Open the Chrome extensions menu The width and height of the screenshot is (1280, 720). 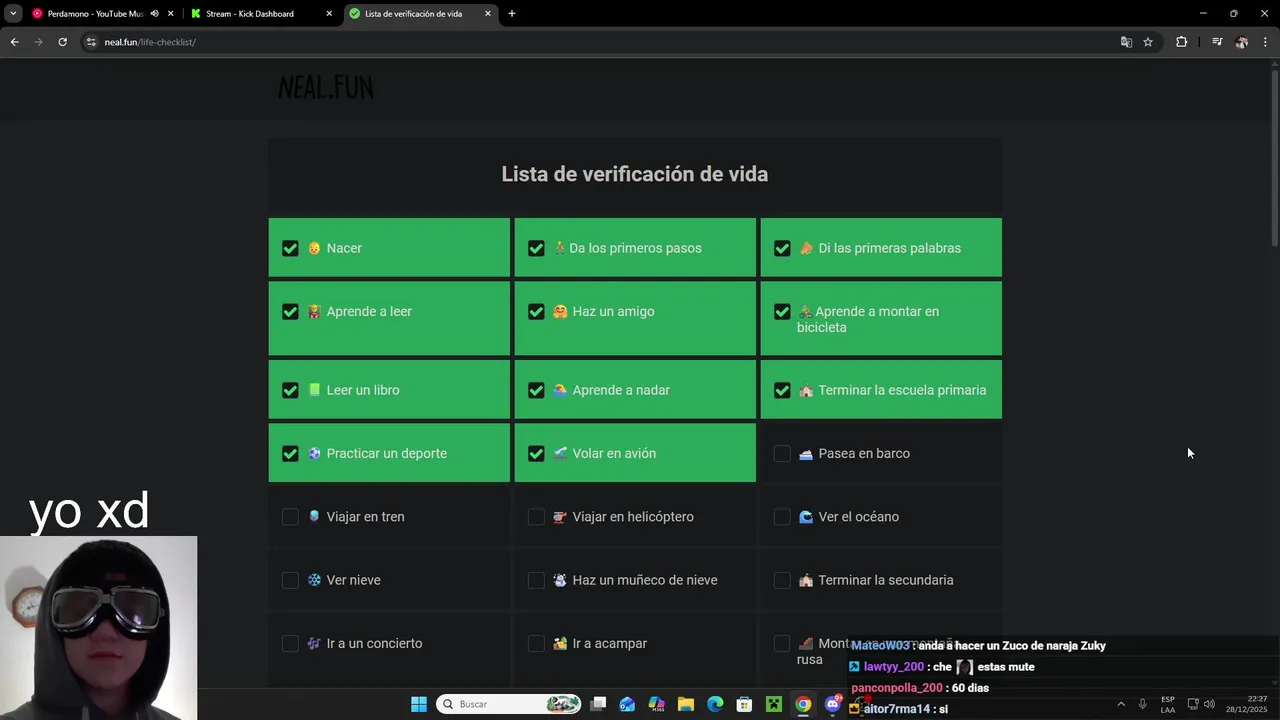(1181, 42)
